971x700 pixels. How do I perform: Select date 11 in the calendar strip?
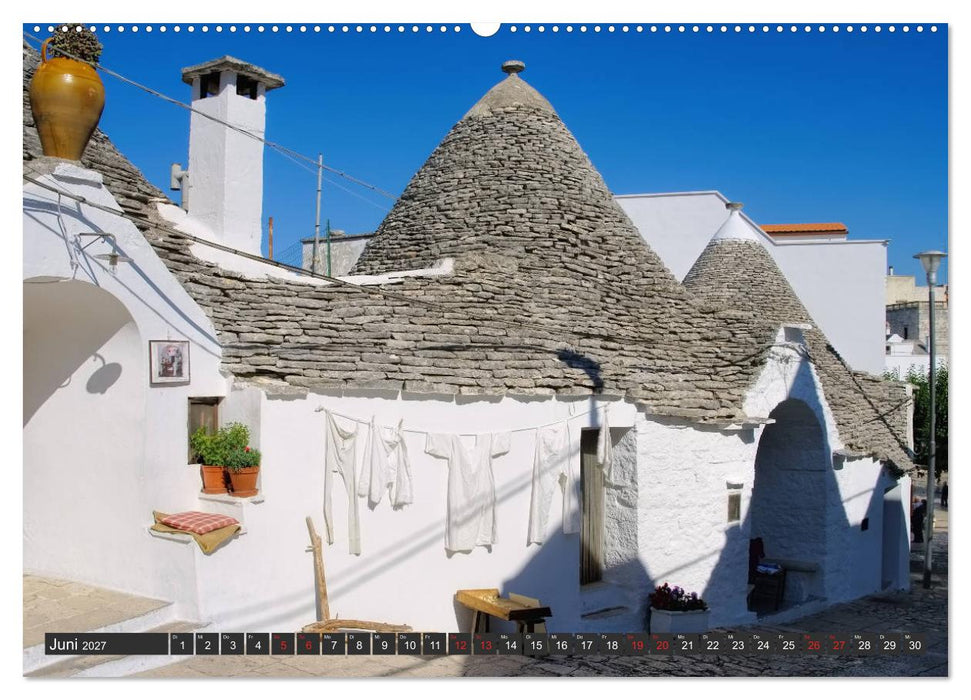(x=435, y=644)
